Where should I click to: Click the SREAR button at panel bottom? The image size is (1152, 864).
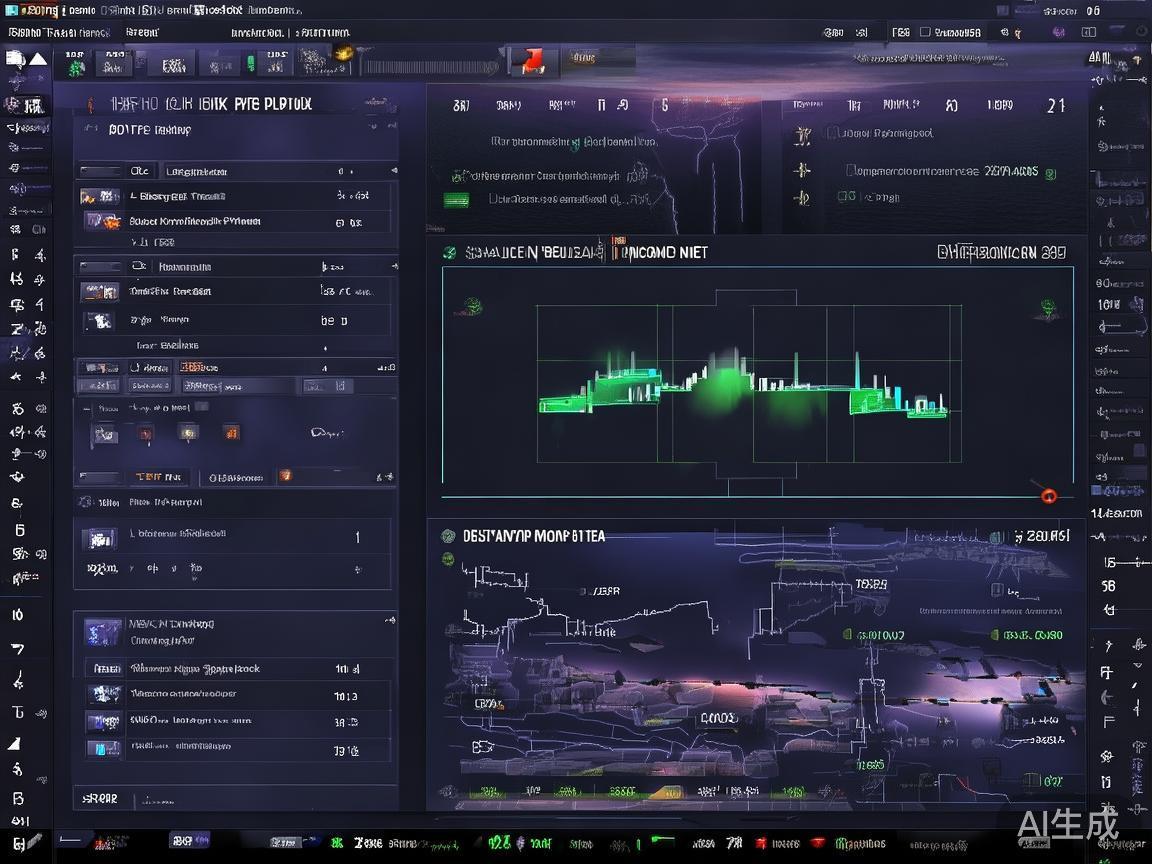[x=100, y=798]
